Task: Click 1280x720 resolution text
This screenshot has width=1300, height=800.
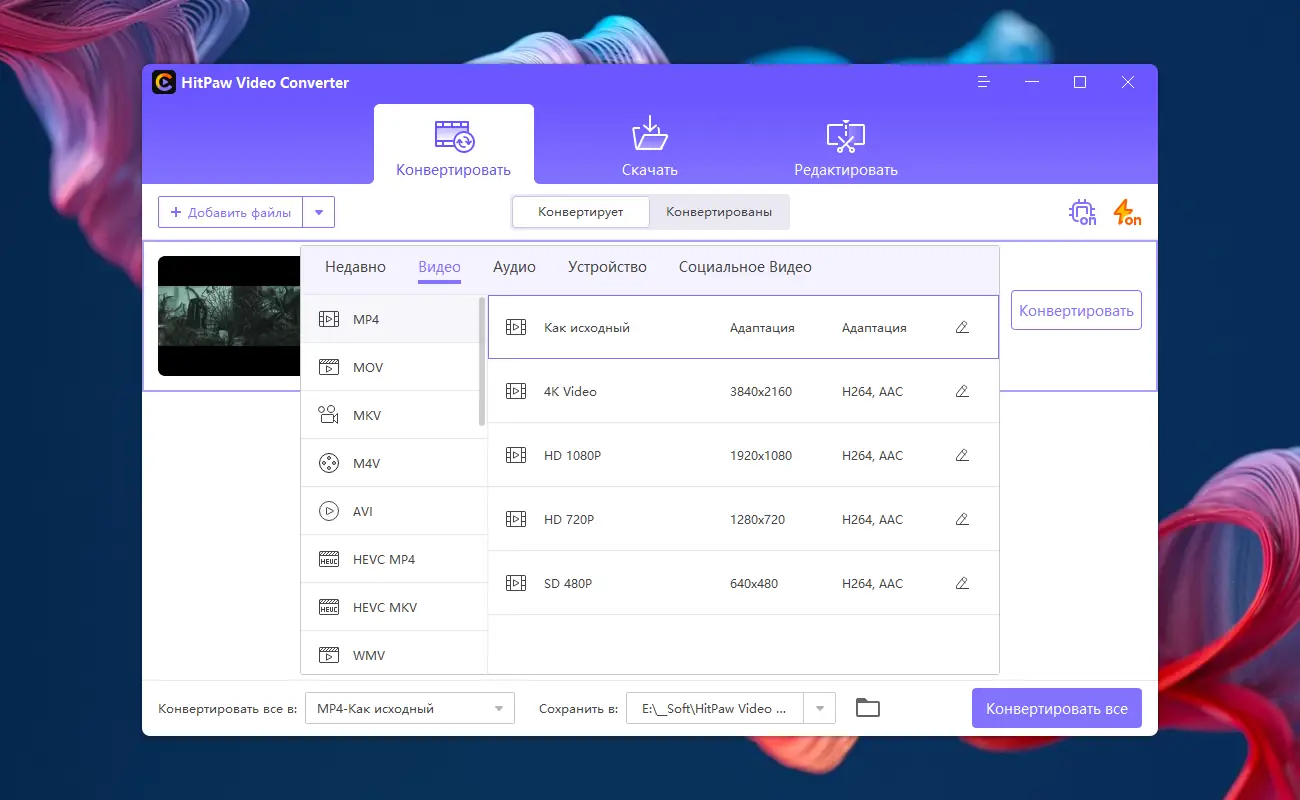Action: (x=758, y=519)
